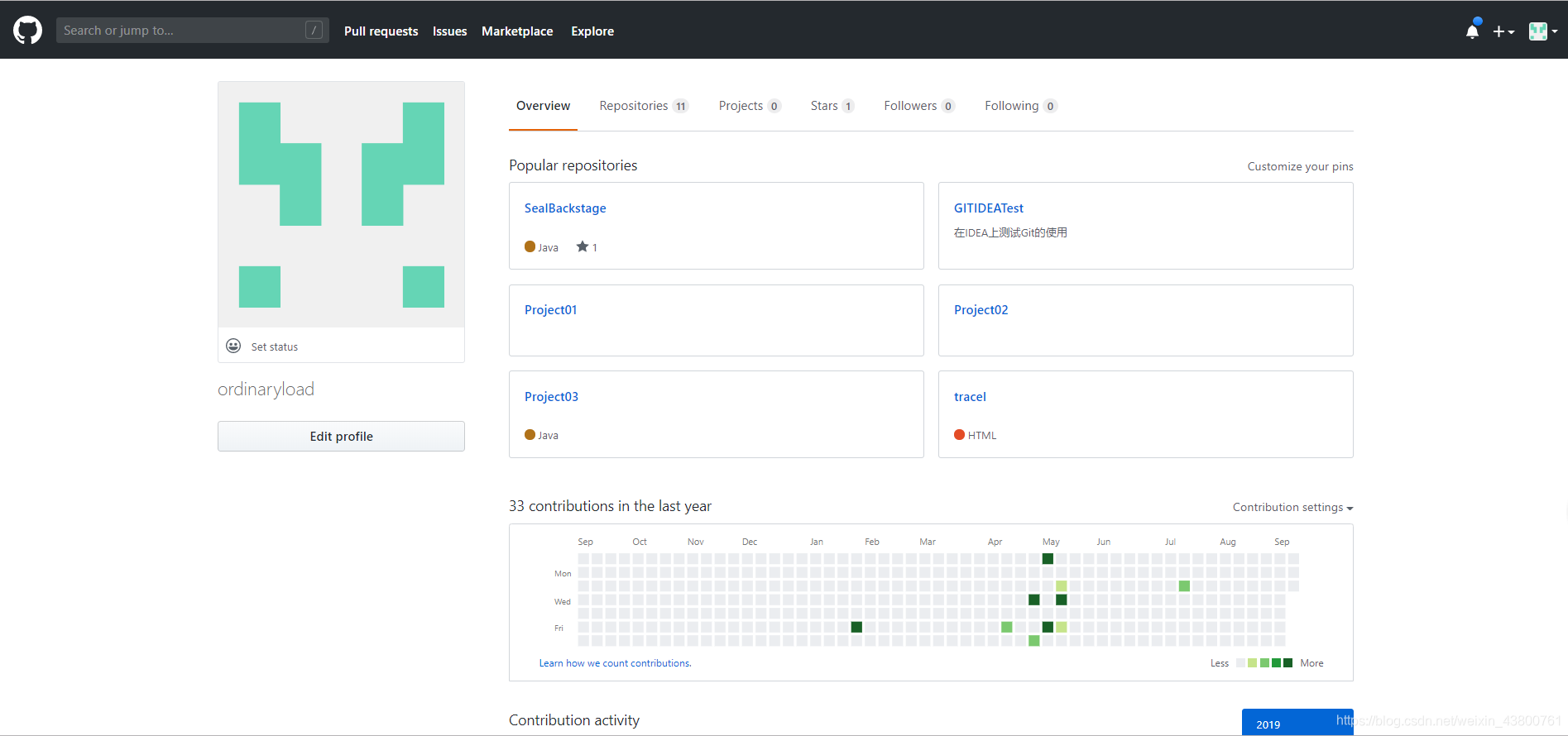
Task: Click the HTML language dot on tracel
Action: [x=959, y=434]
